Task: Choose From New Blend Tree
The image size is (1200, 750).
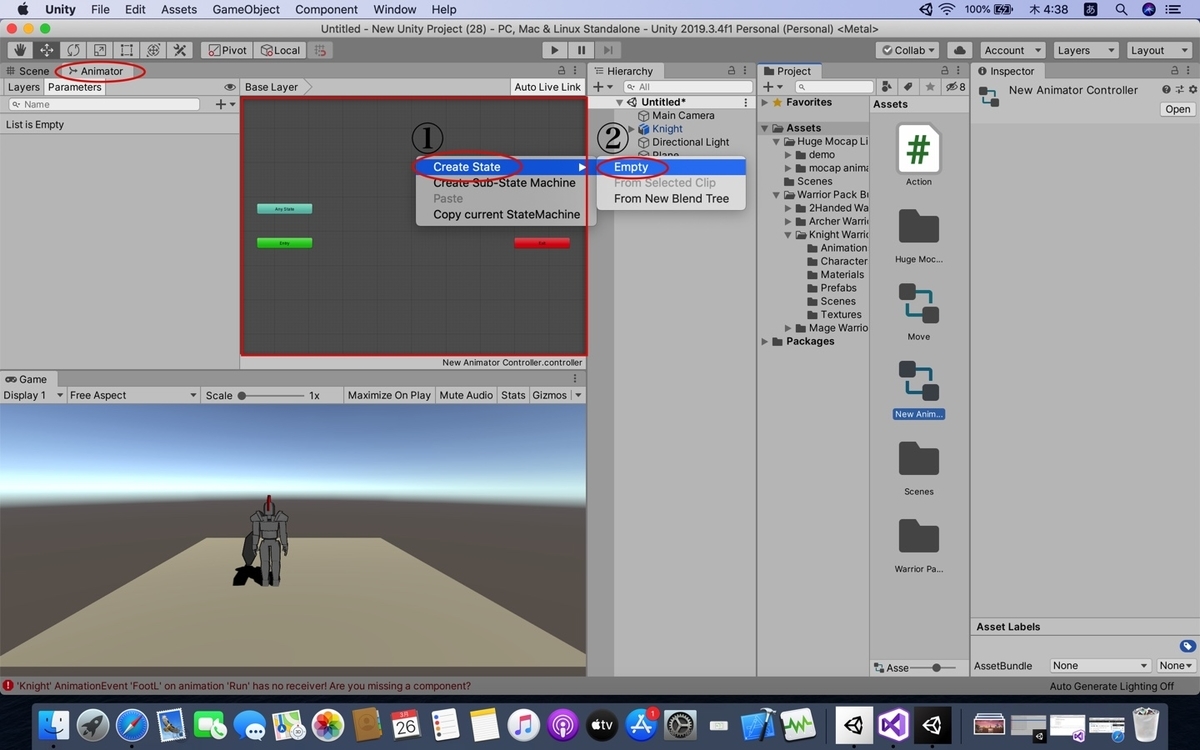Action: pyautogui.click(x=671, y=199)
